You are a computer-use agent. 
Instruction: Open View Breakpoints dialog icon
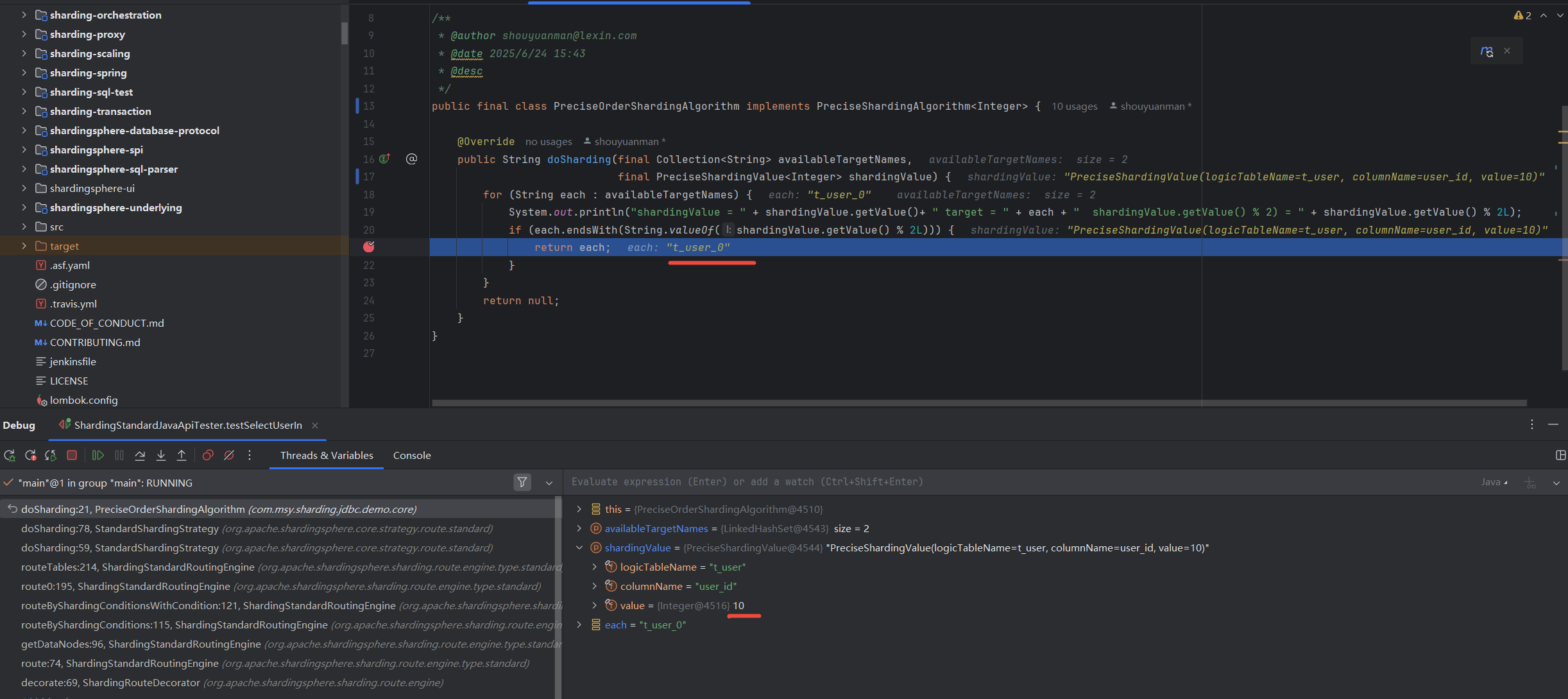208,455
